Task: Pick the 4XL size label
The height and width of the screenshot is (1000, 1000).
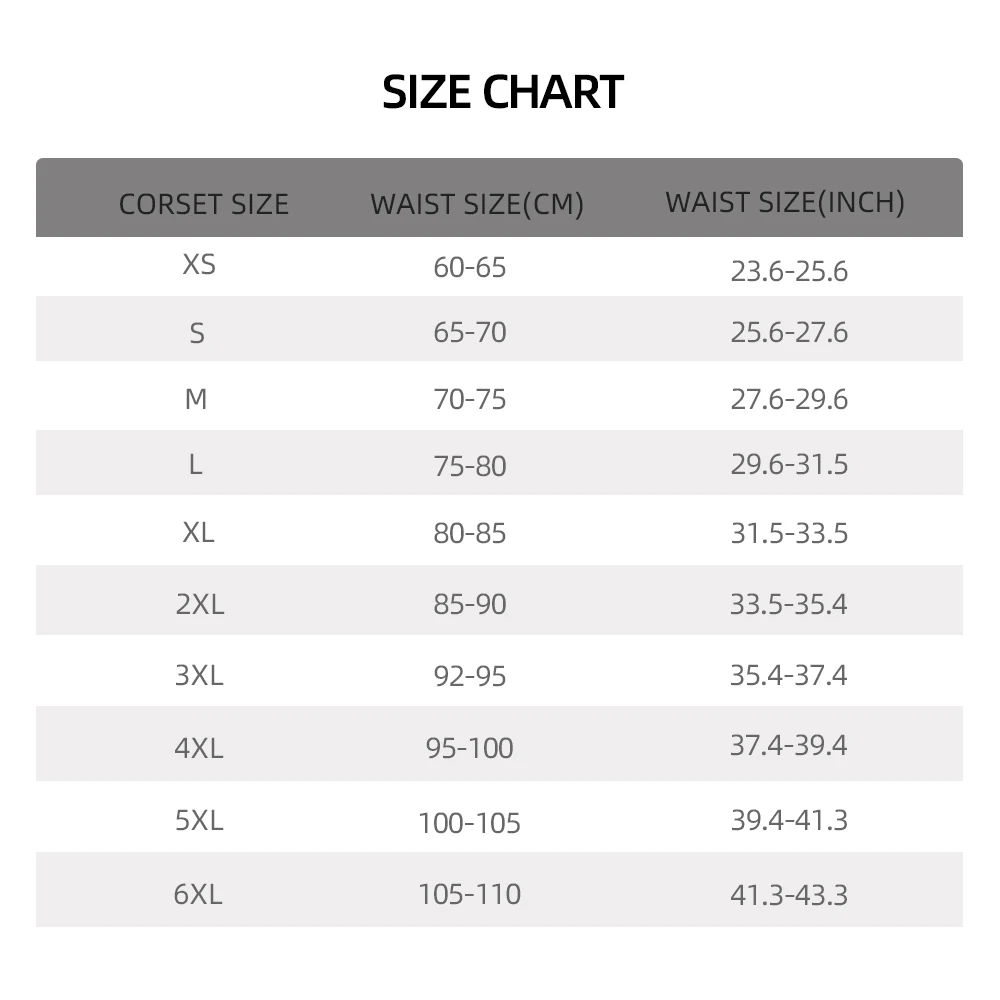Action: coord(199,747)
